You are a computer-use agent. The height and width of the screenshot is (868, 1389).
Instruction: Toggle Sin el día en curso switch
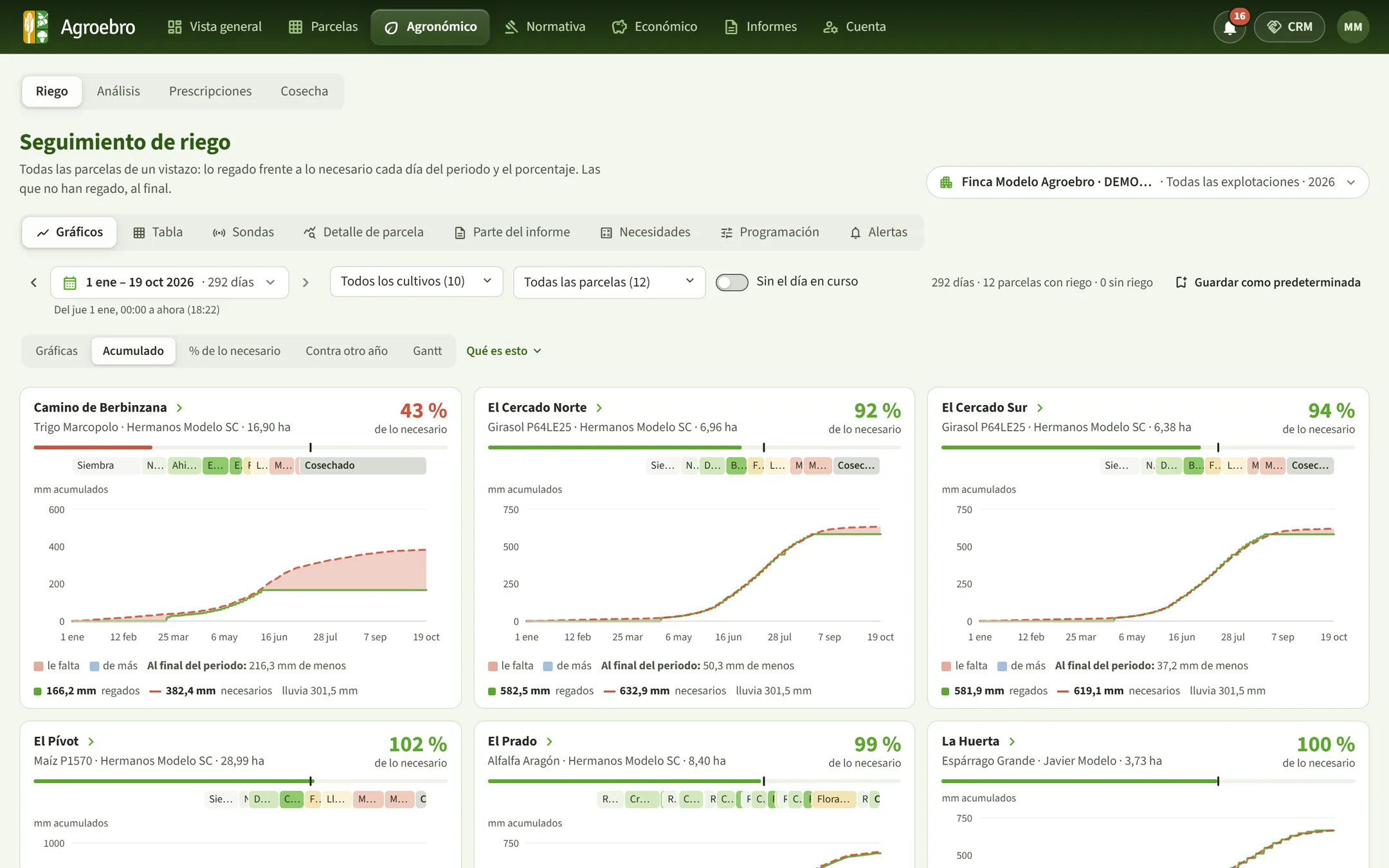click(x=732, y=282)
